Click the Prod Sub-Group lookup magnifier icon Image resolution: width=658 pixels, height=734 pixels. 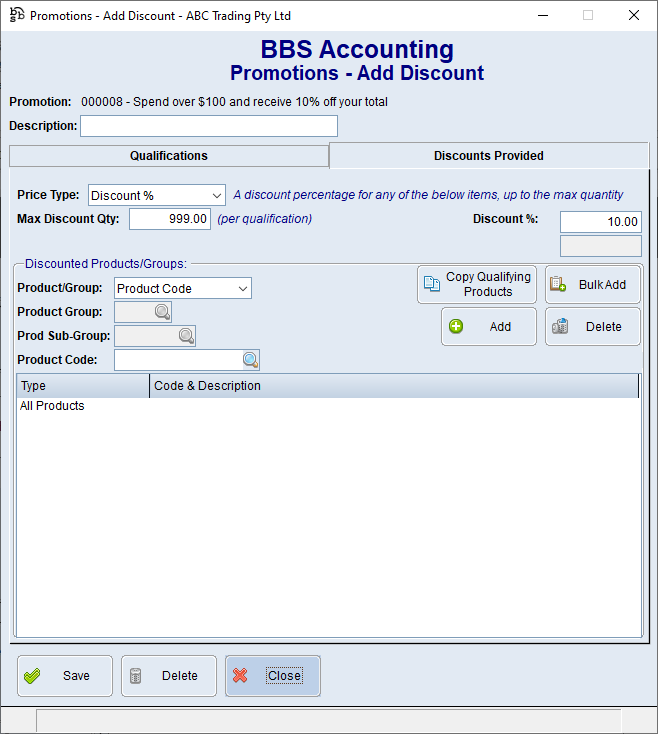click(186, 336)
